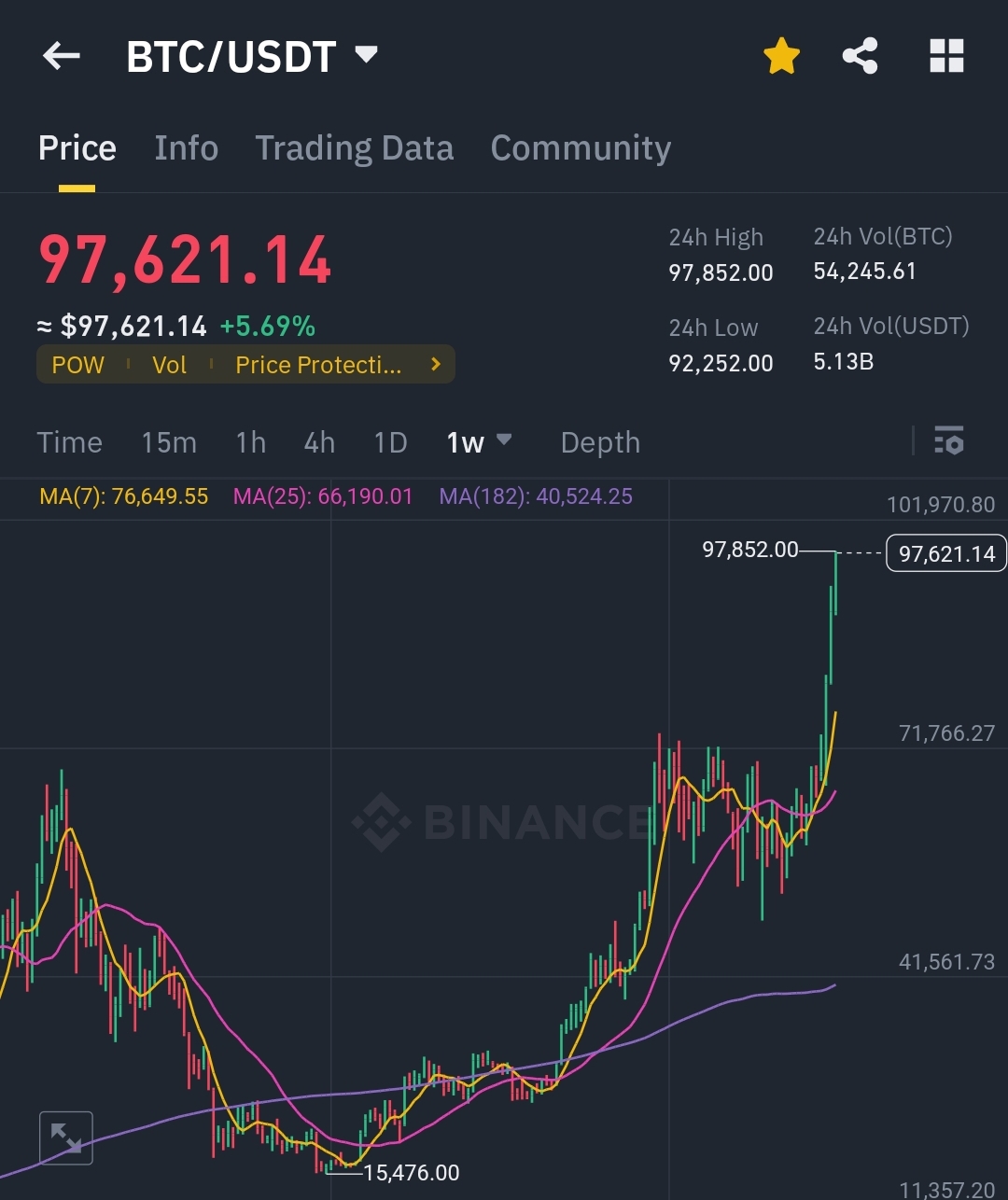Select the Time chart interval

69,442
